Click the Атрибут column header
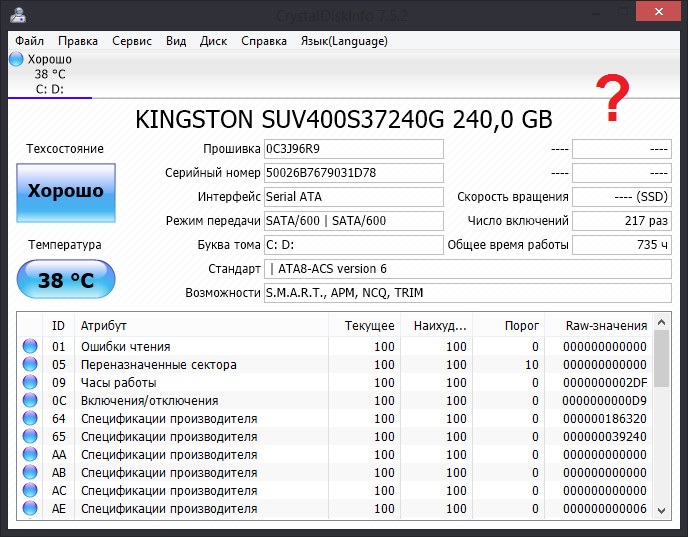The height and width of the screenshot is (537, 688). click(201, 326)
